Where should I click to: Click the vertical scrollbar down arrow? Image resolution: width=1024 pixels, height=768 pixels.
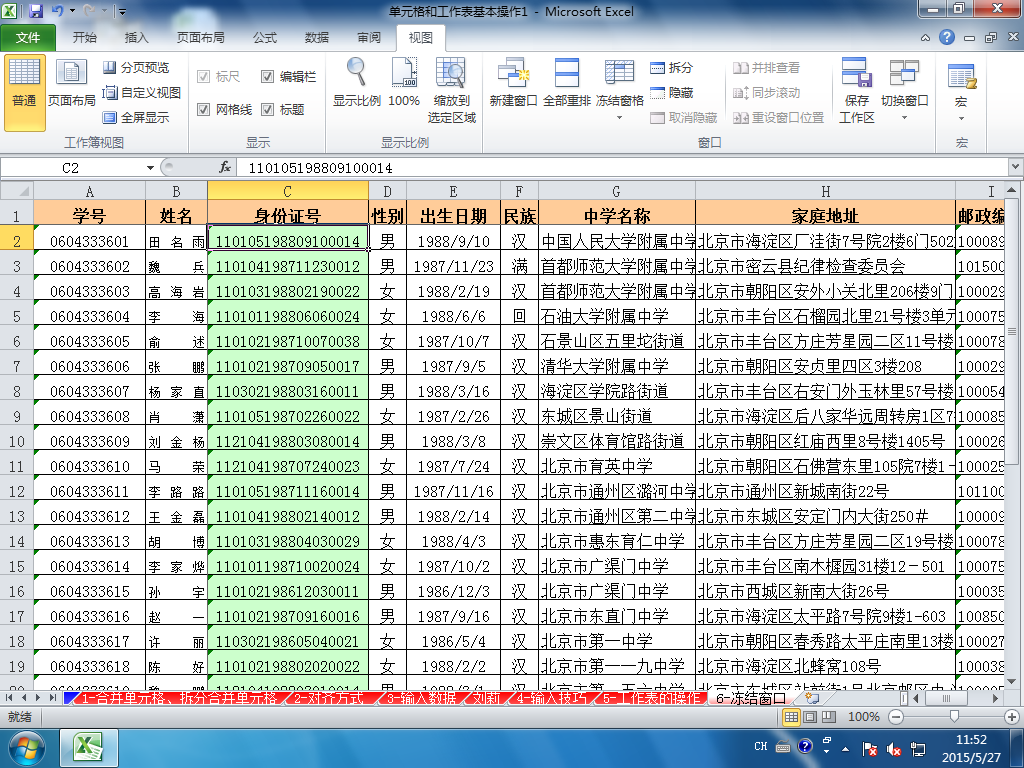1012,682
